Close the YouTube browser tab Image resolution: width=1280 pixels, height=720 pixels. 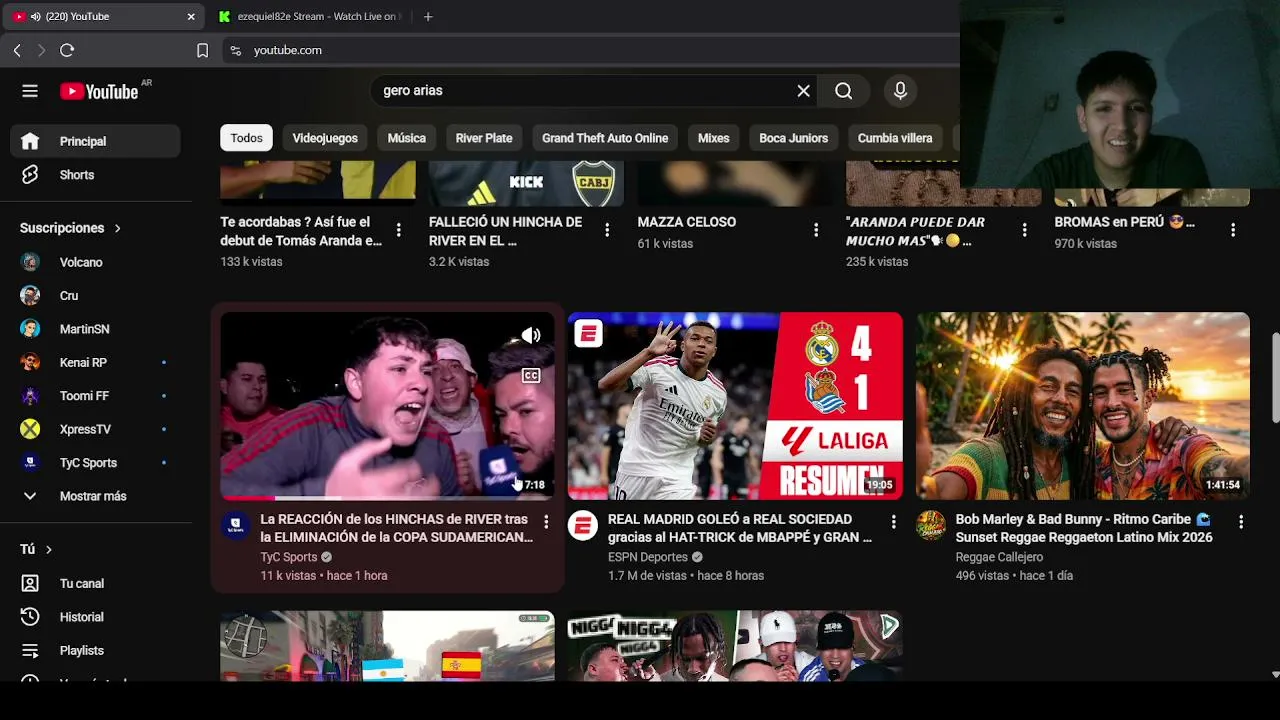tap(191, 17)
